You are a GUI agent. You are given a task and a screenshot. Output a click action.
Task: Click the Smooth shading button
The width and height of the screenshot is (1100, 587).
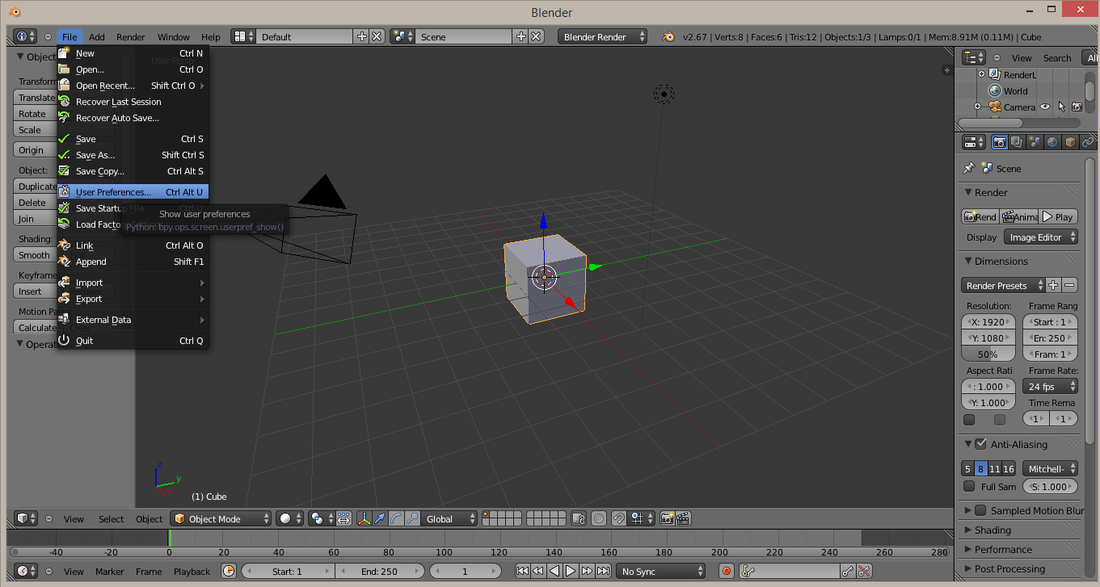pyautogui.click(x=35, y=255)
